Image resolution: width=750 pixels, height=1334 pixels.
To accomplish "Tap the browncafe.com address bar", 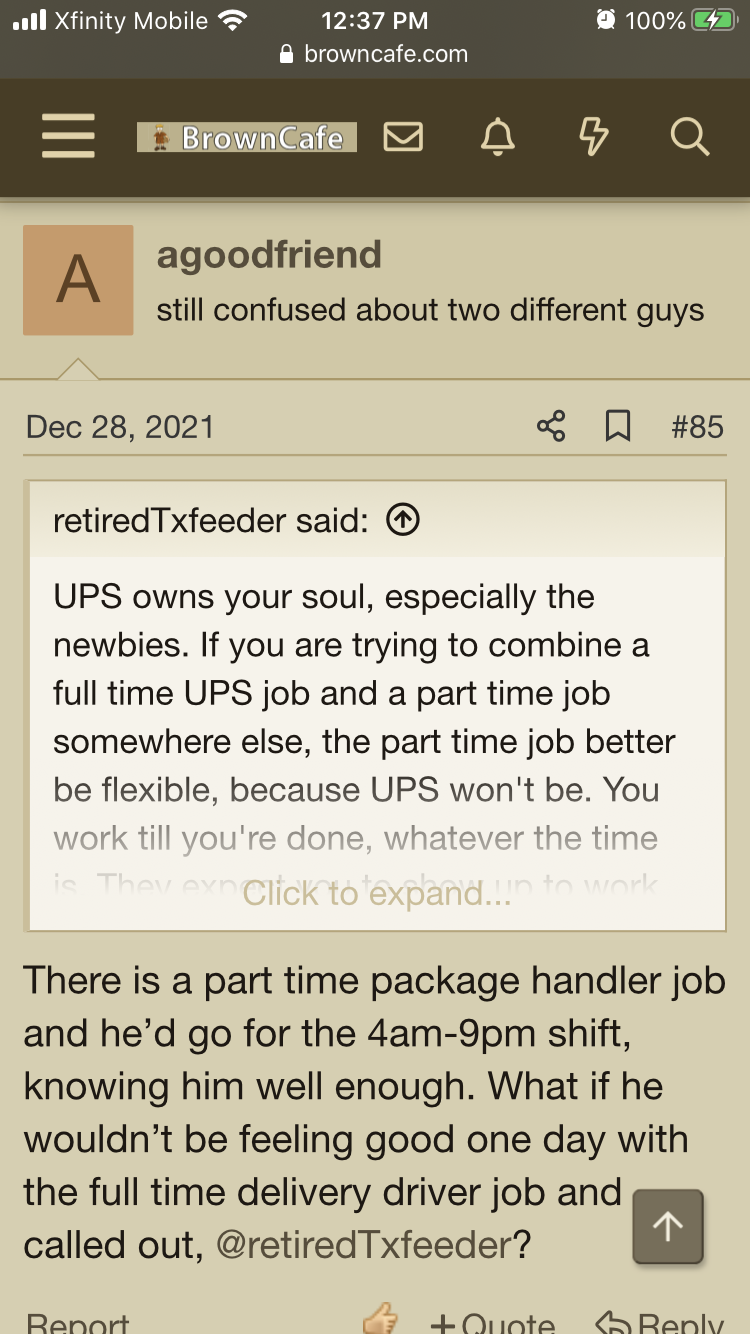I will tap(375, 54).
